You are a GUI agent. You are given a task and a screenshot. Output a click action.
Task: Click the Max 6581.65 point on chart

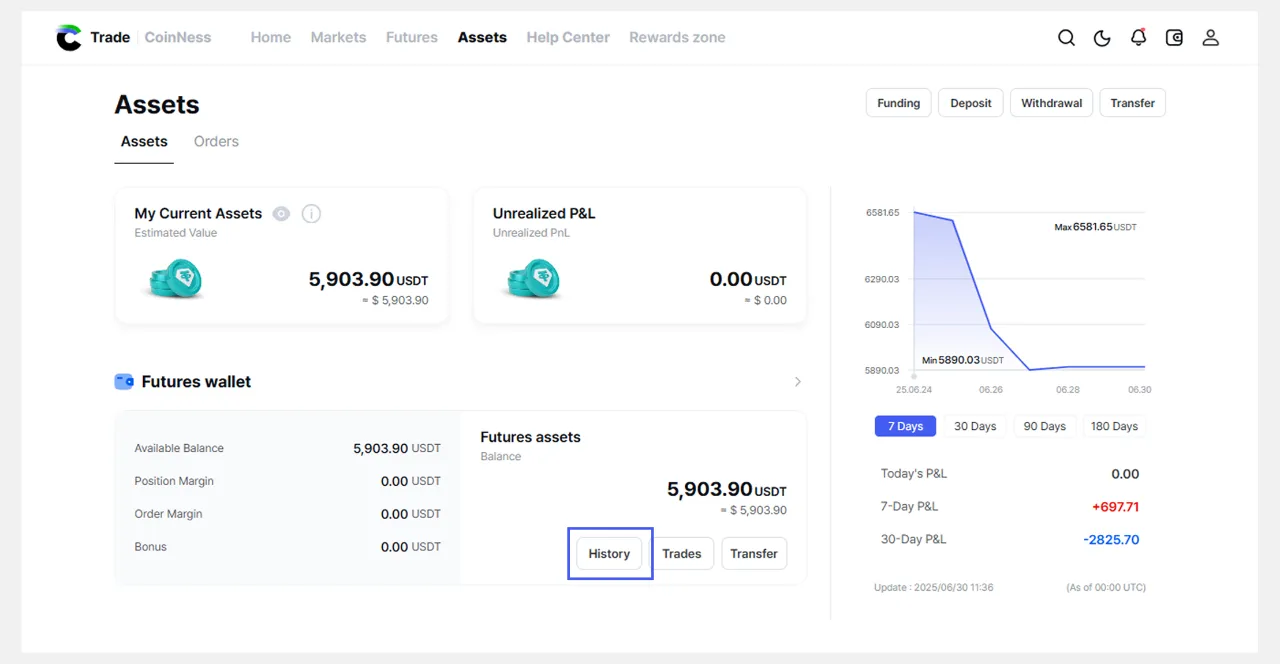914,212
